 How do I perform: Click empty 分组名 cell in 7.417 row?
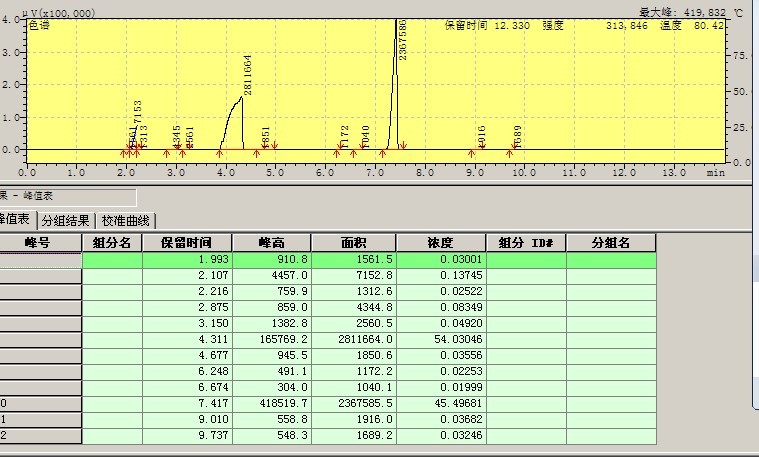pyautogui.click(x=611, y=403)
